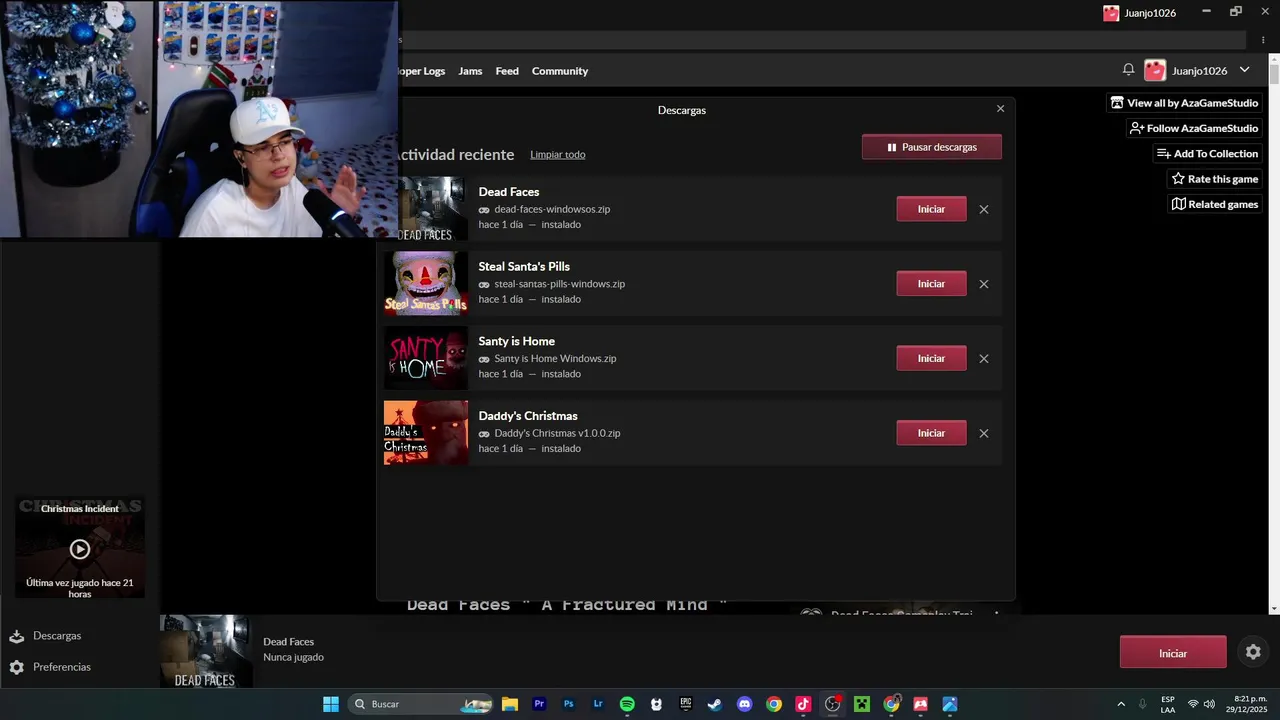Open TikTok from taskbar
The image size is (1280, 720).
(x=803, y=704)
